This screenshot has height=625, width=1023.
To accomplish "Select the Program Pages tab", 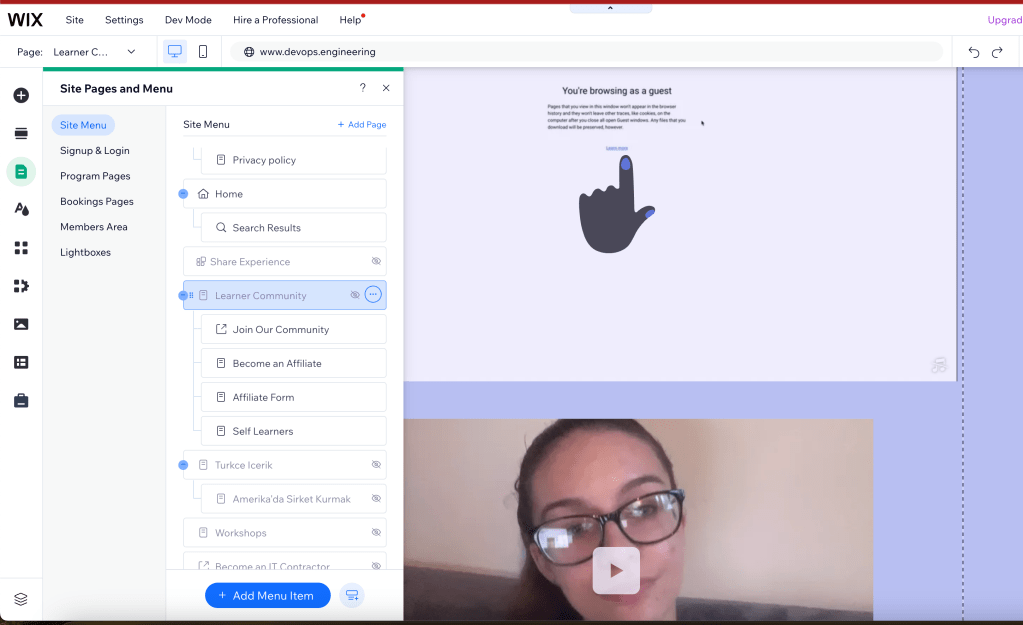I will (95, 176).
